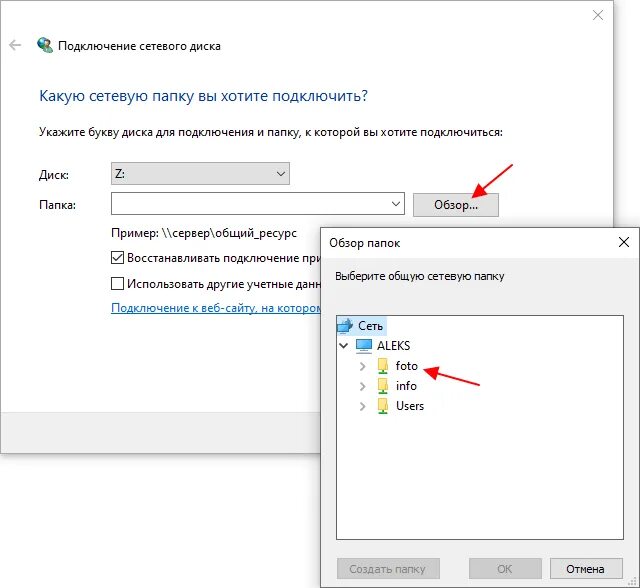
Task: Open the Диск drive letter dropdown
Action: click(x=200, y=173)
